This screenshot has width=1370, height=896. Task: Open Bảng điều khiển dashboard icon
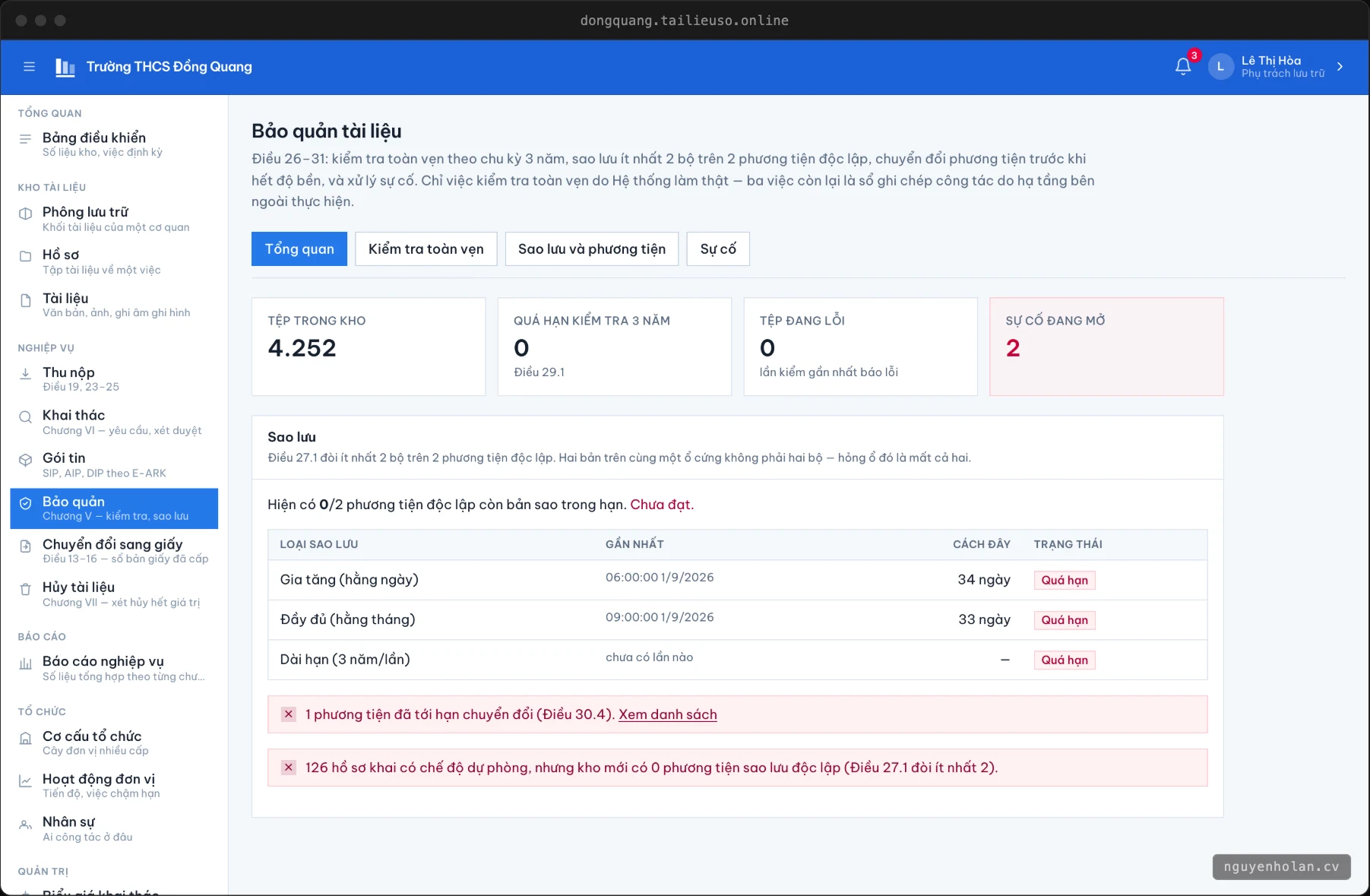tap(25, 139)
